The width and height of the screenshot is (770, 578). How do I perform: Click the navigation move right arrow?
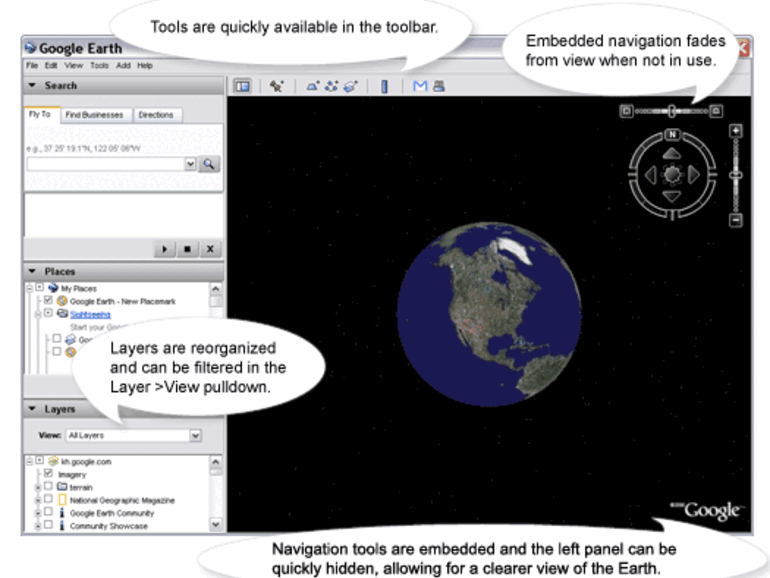pos(693,175)
